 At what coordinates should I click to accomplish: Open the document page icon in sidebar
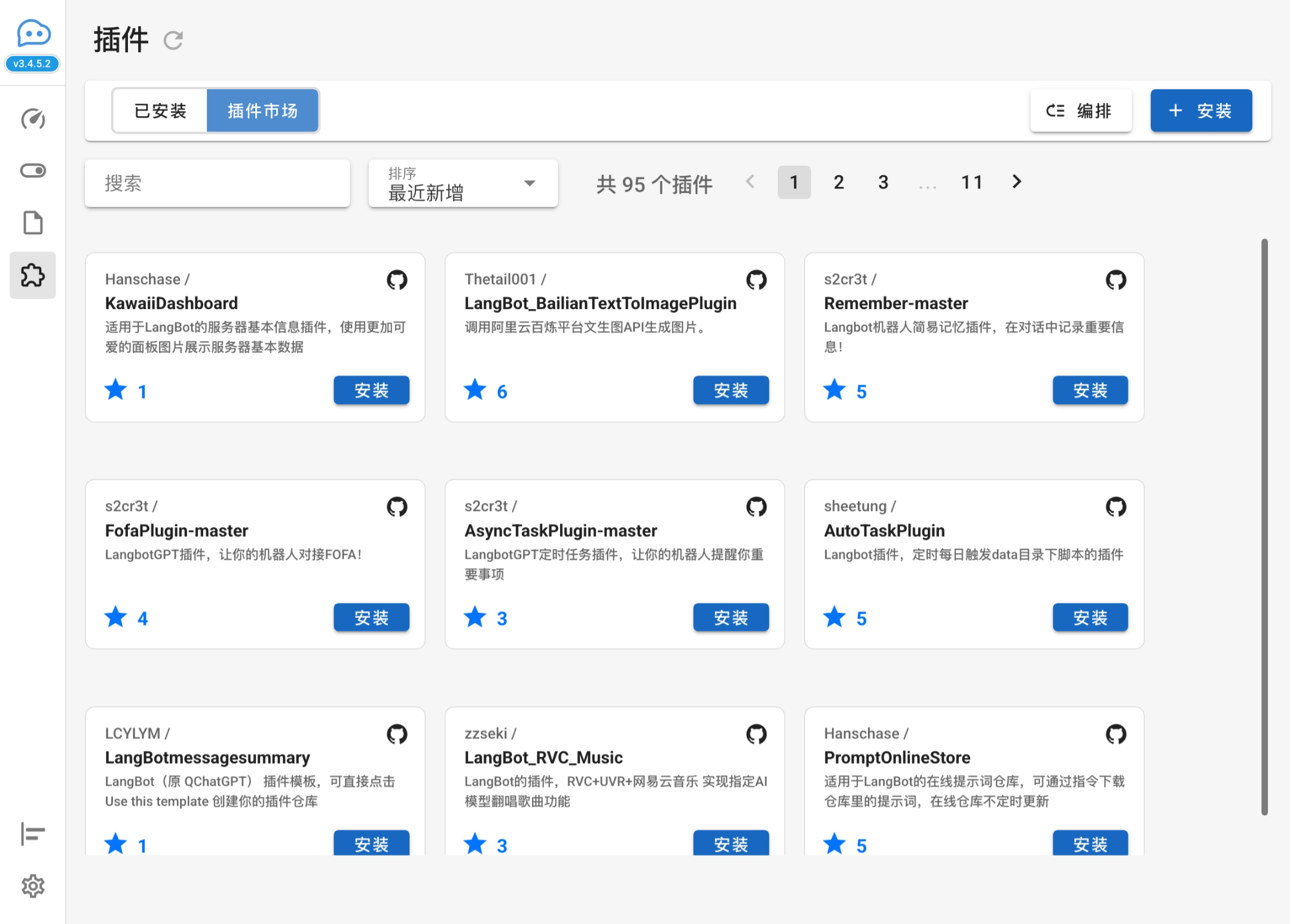(33, 223)
